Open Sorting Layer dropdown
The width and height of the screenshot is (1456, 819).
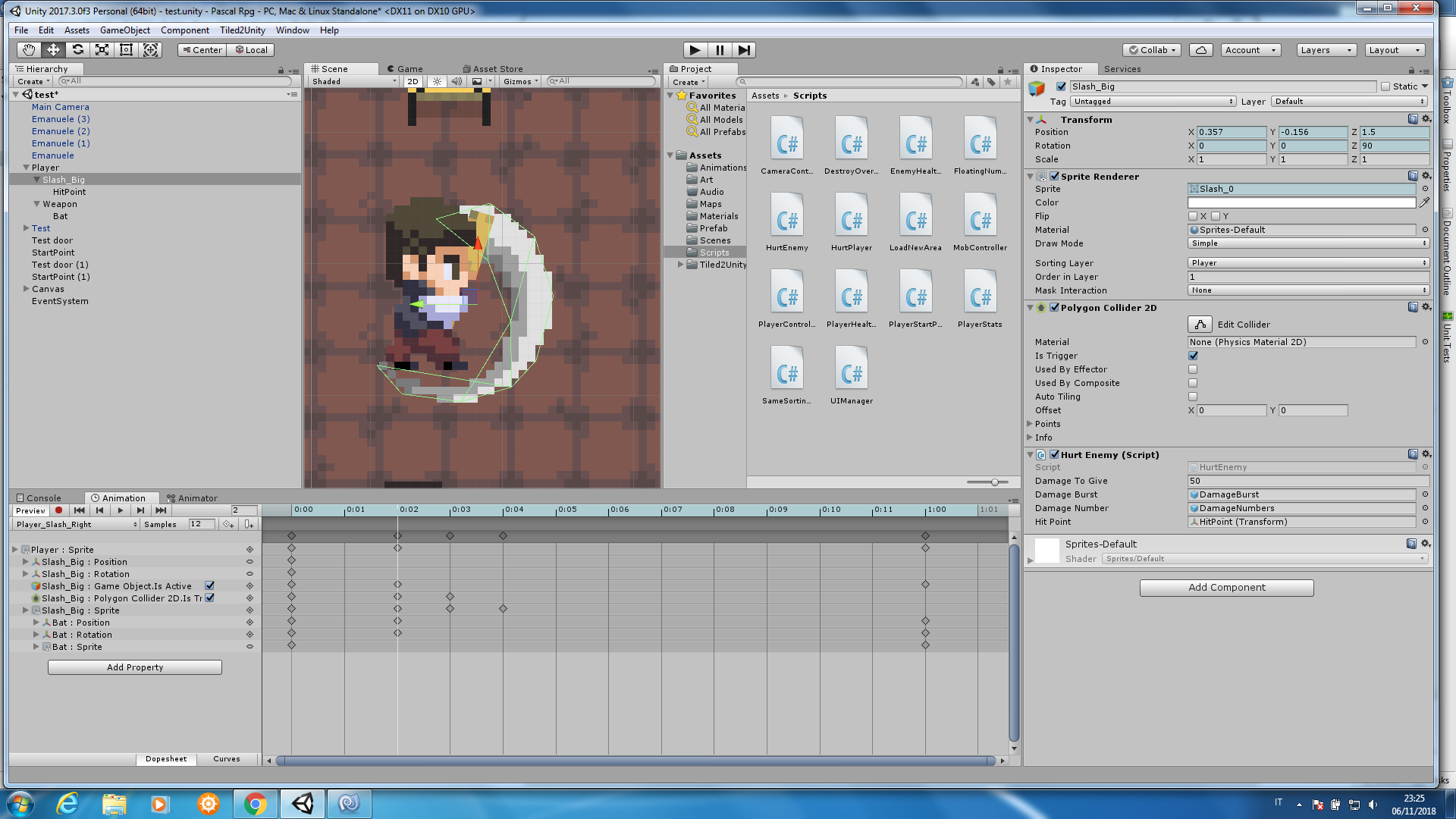[x=1308, y=263]
